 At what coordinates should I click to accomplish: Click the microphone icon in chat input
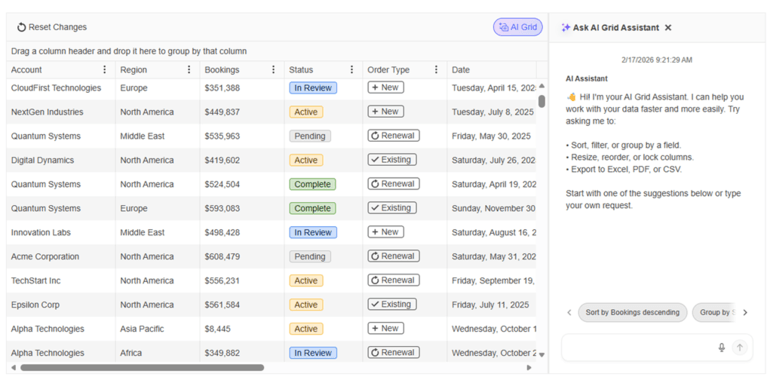tap(721, 348)
